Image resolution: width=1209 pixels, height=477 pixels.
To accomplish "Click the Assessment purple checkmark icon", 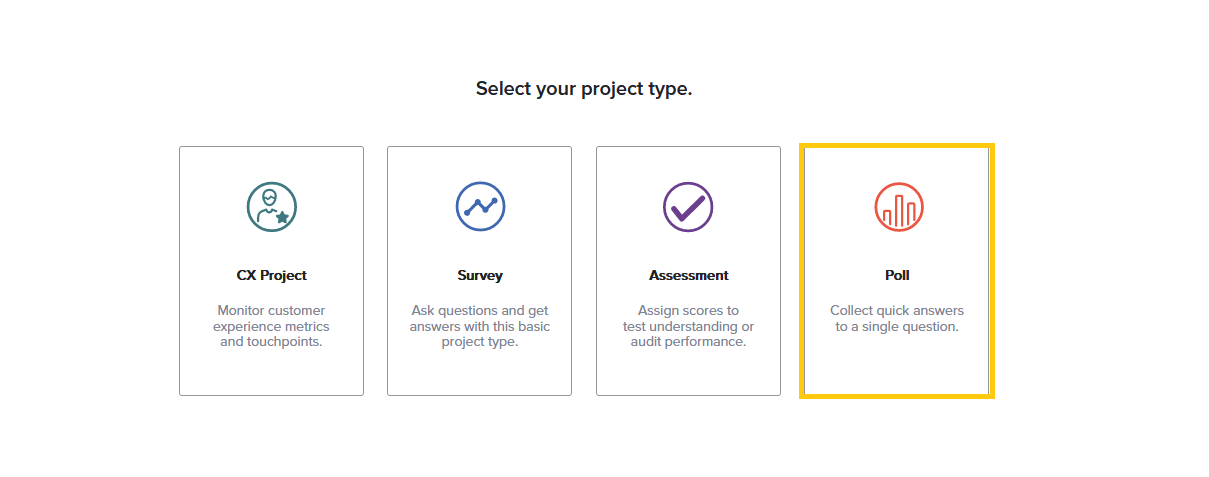I will 688,207.
